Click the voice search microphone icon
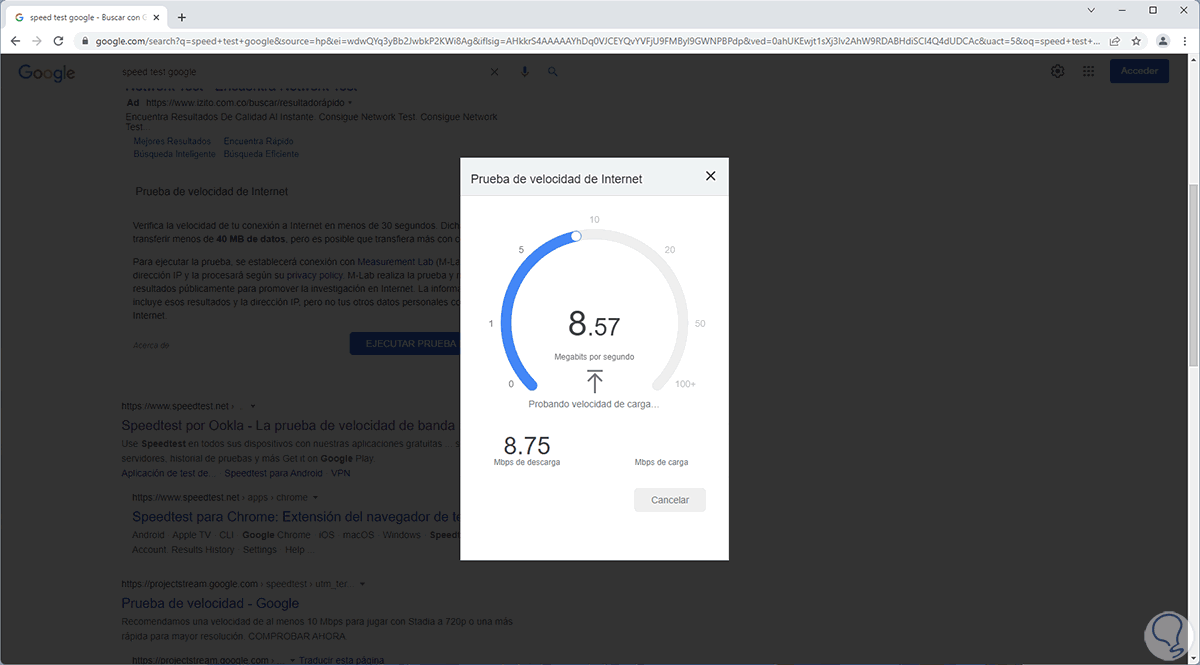 tap(524, 72)
